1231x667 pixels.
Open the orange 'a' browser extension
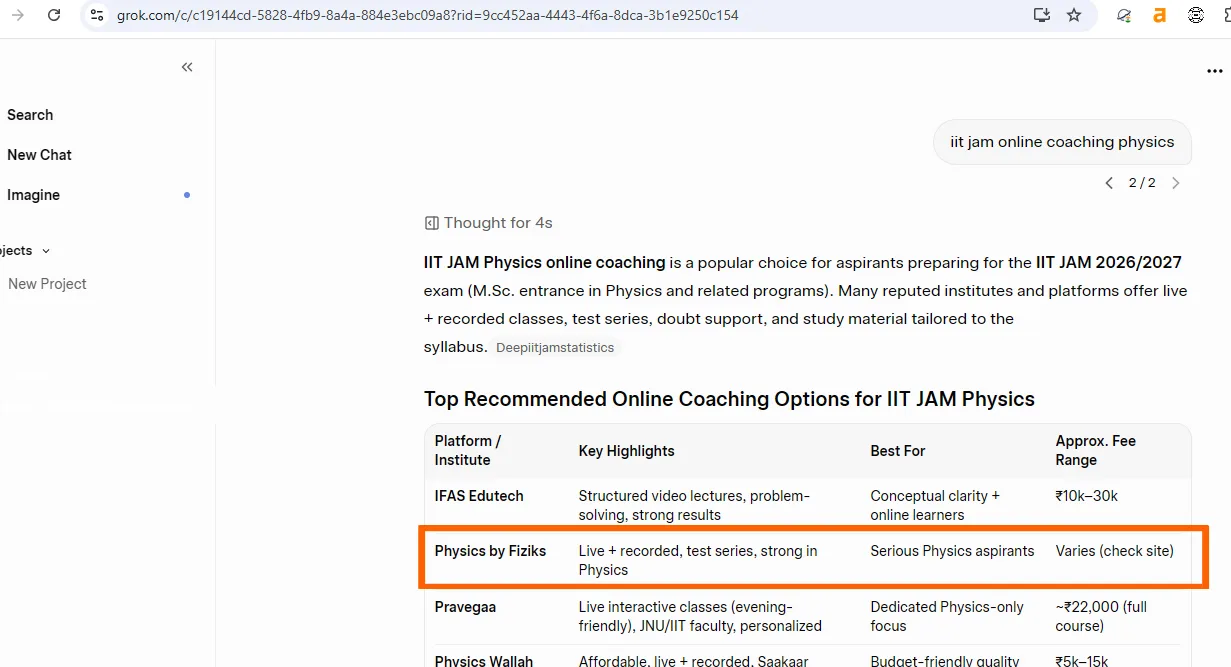(x=1160, y=15)
